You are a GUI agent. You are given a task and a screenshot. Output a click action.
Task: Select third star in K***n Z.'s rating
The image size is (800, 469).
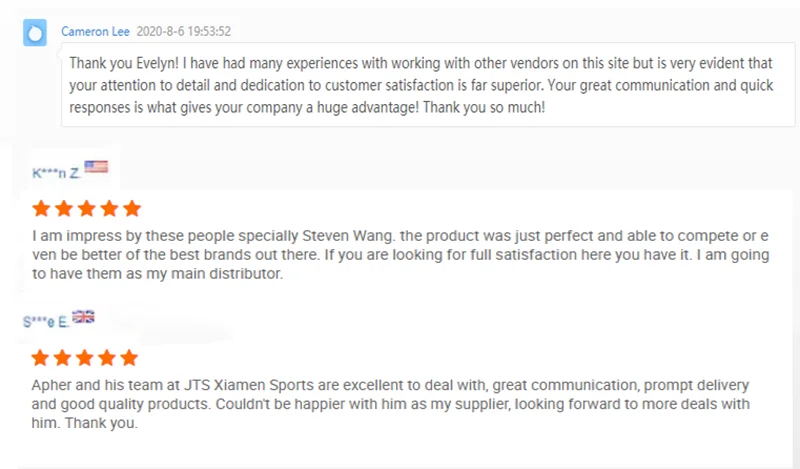(x=87, y=209)
